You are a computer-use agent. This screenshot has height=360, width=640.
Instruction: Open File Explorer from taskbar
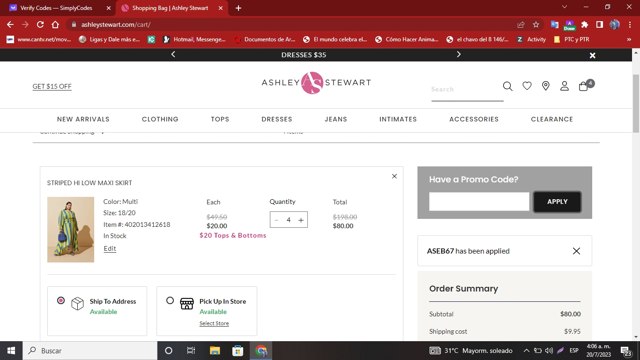215,351
